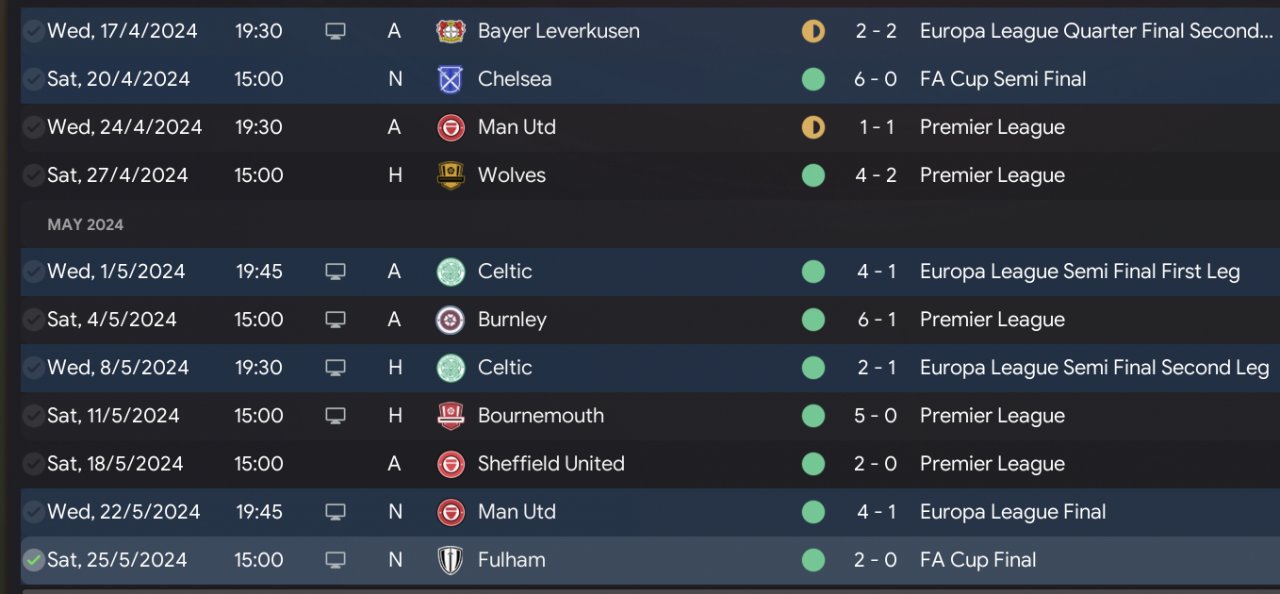Viewport: 1280px width, 594px height.
Task: Open the Man Utd link in Europa League Final
Action: pos(517,512)
